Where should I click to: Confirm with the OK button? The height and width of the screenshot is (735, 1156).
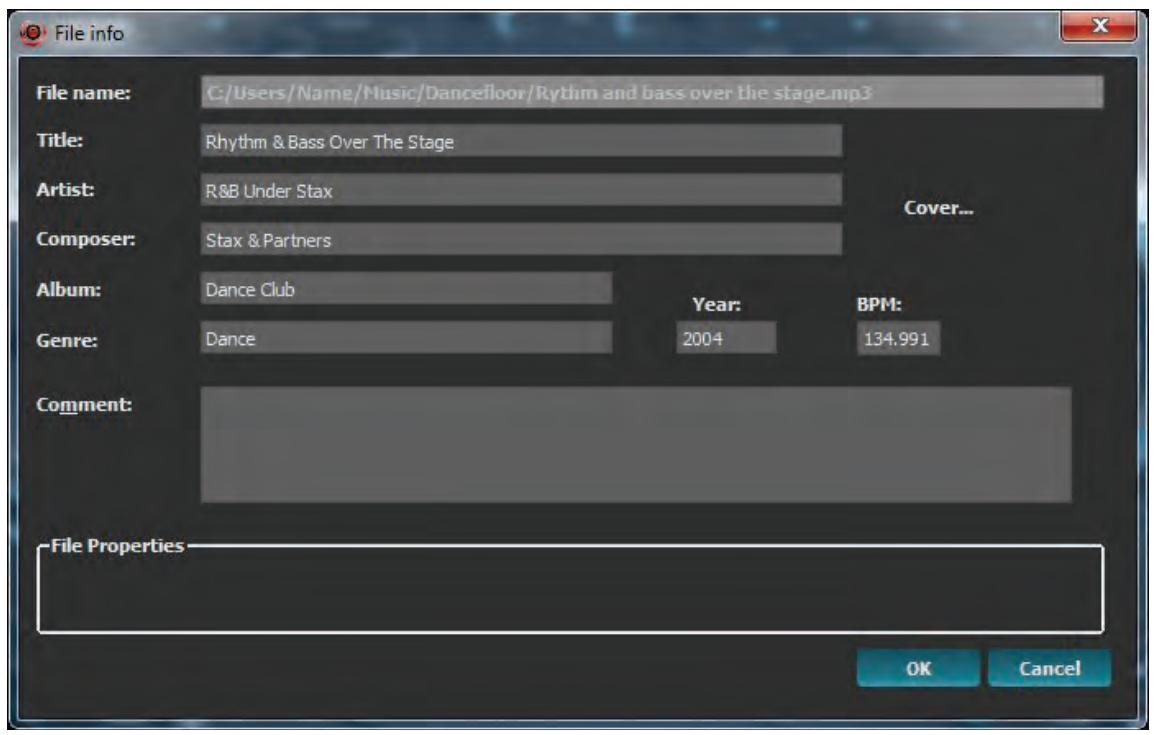(918, 668)
